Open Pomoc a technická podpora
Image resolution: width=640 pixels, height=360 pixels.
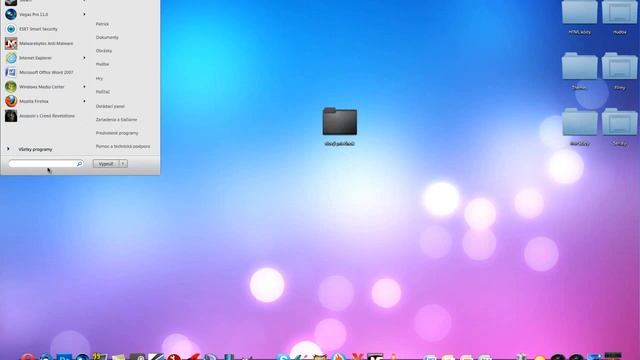pos(123,146)
